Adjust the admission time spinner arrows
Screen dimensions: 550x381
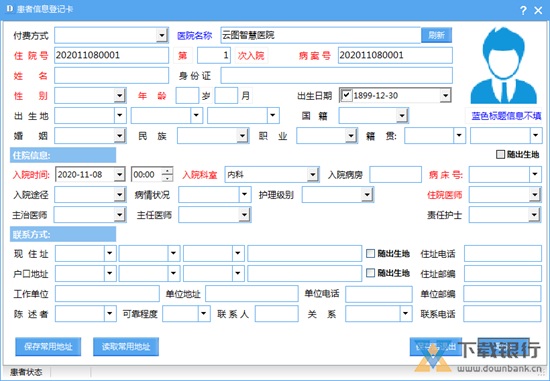167,174
